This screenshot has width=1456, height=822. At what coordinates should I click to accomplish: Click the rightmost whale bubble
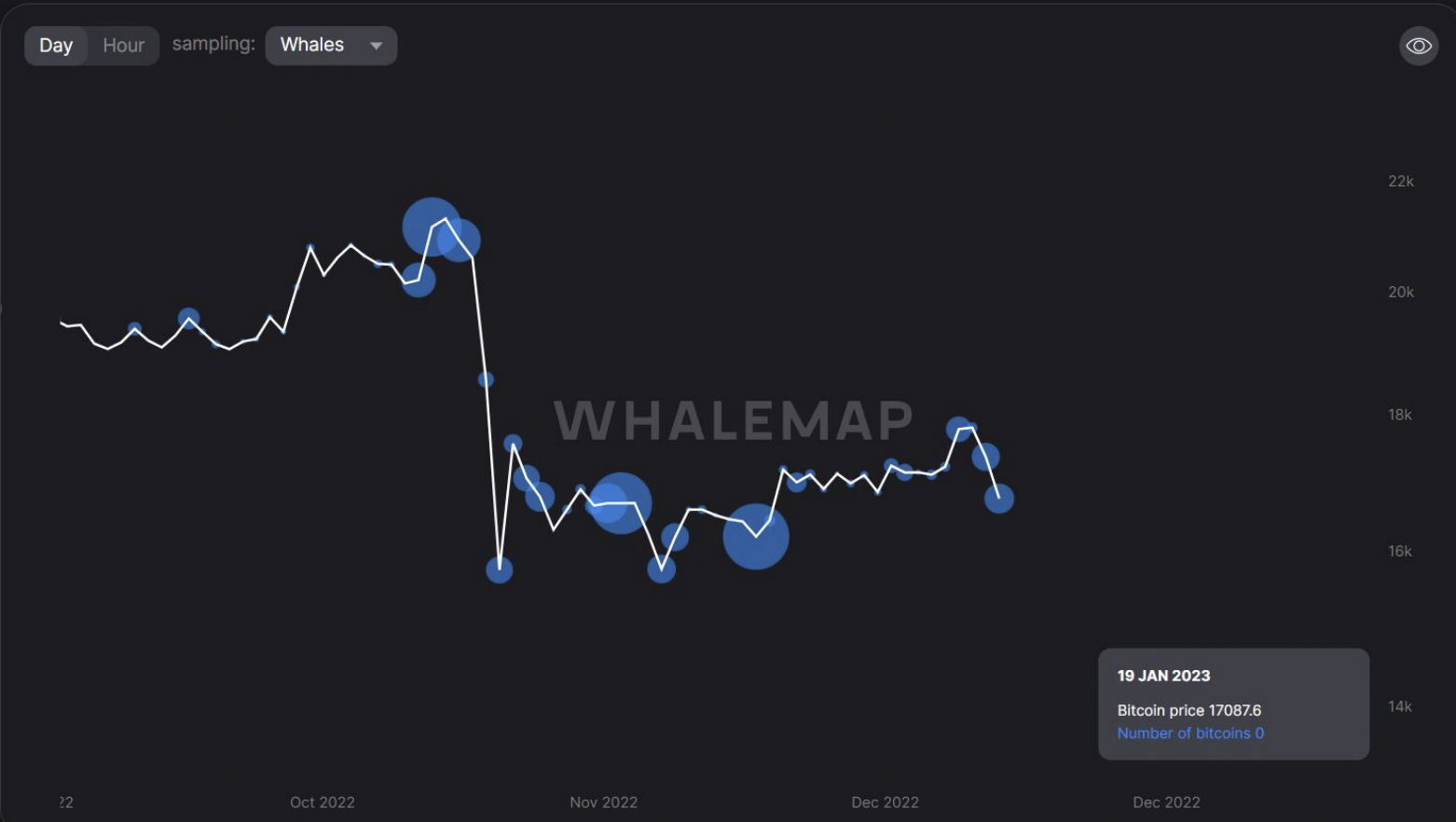pyautogui.click(x=1000, y=500)
